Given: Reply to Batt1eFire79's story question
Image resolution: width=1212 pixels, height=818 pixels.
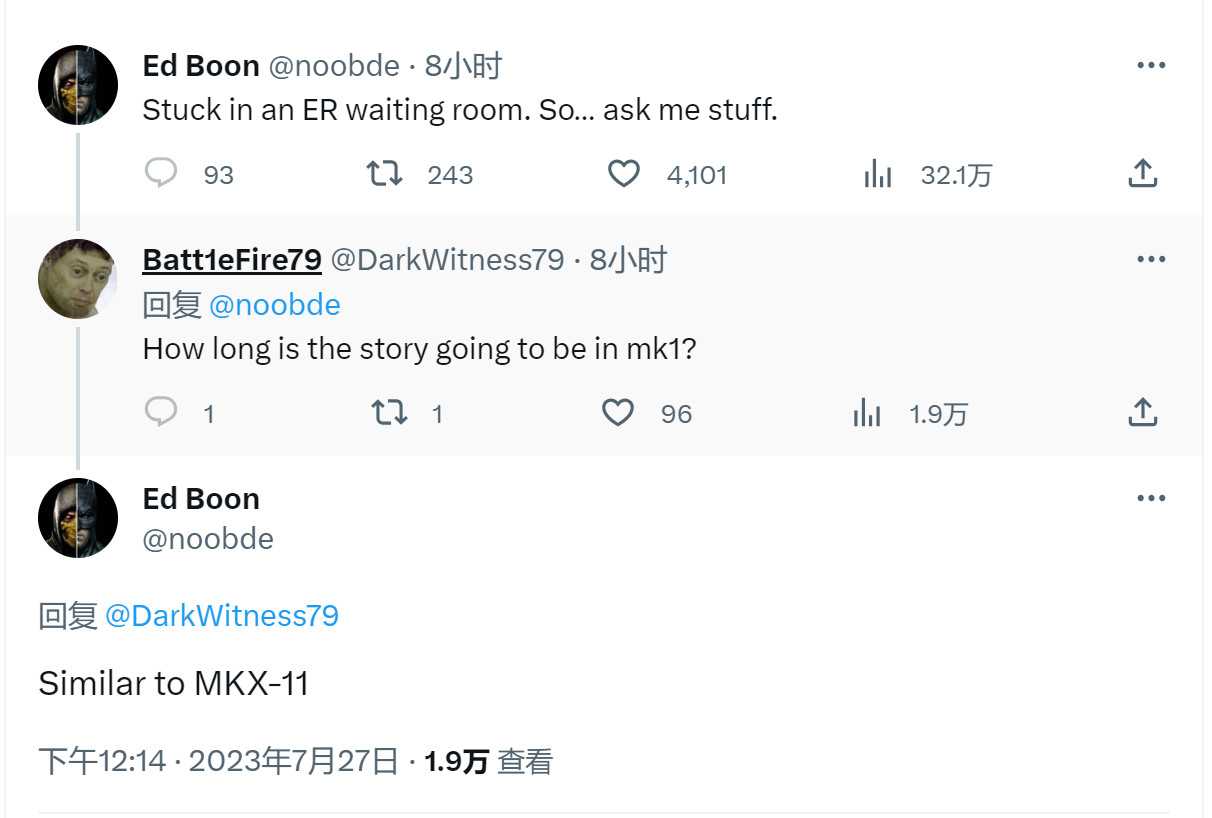Looking at the screenshot, I should 161,412.
